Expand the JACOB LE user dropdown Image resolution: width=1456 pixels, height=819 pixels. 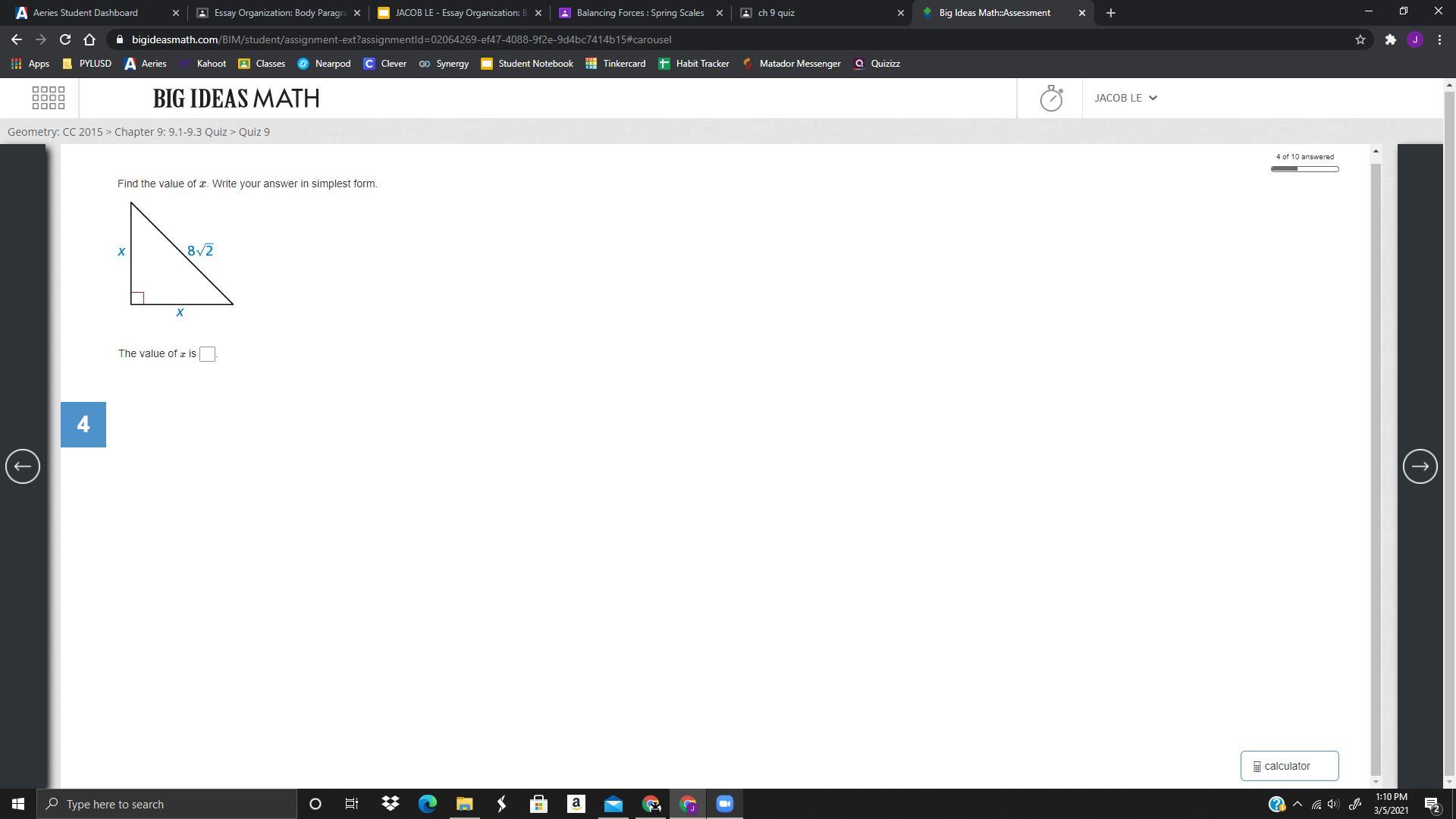1125,98
